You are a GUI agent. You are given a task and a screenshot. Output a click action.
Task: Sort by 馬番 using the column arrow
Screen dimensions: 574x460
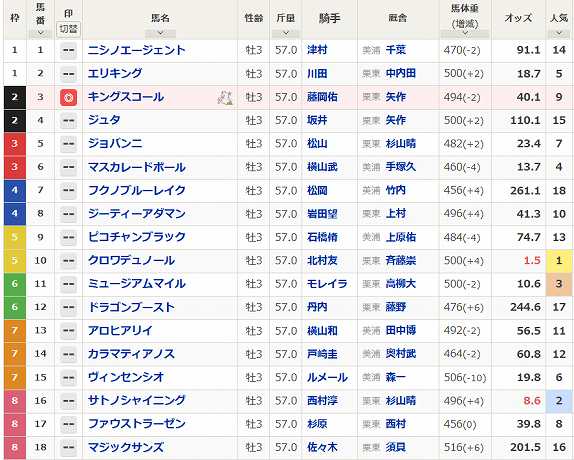tap(41, 33)
